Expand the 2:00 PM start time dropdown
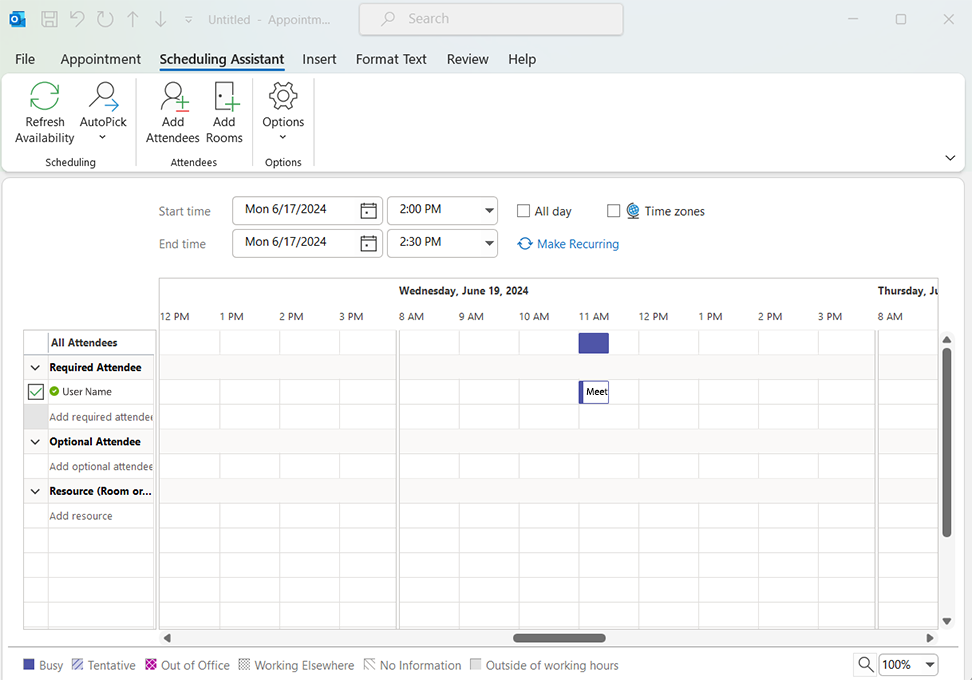 (x=488, y=211)
